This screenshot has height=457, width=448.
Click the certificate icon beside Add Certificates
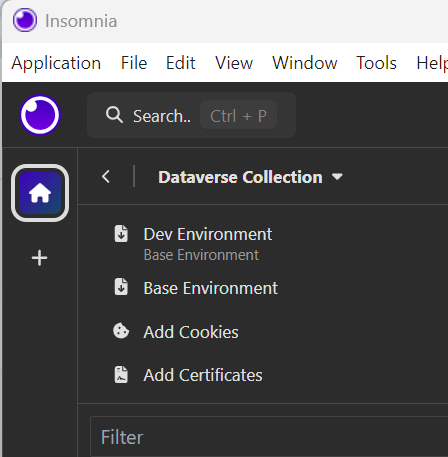[121, 375]
